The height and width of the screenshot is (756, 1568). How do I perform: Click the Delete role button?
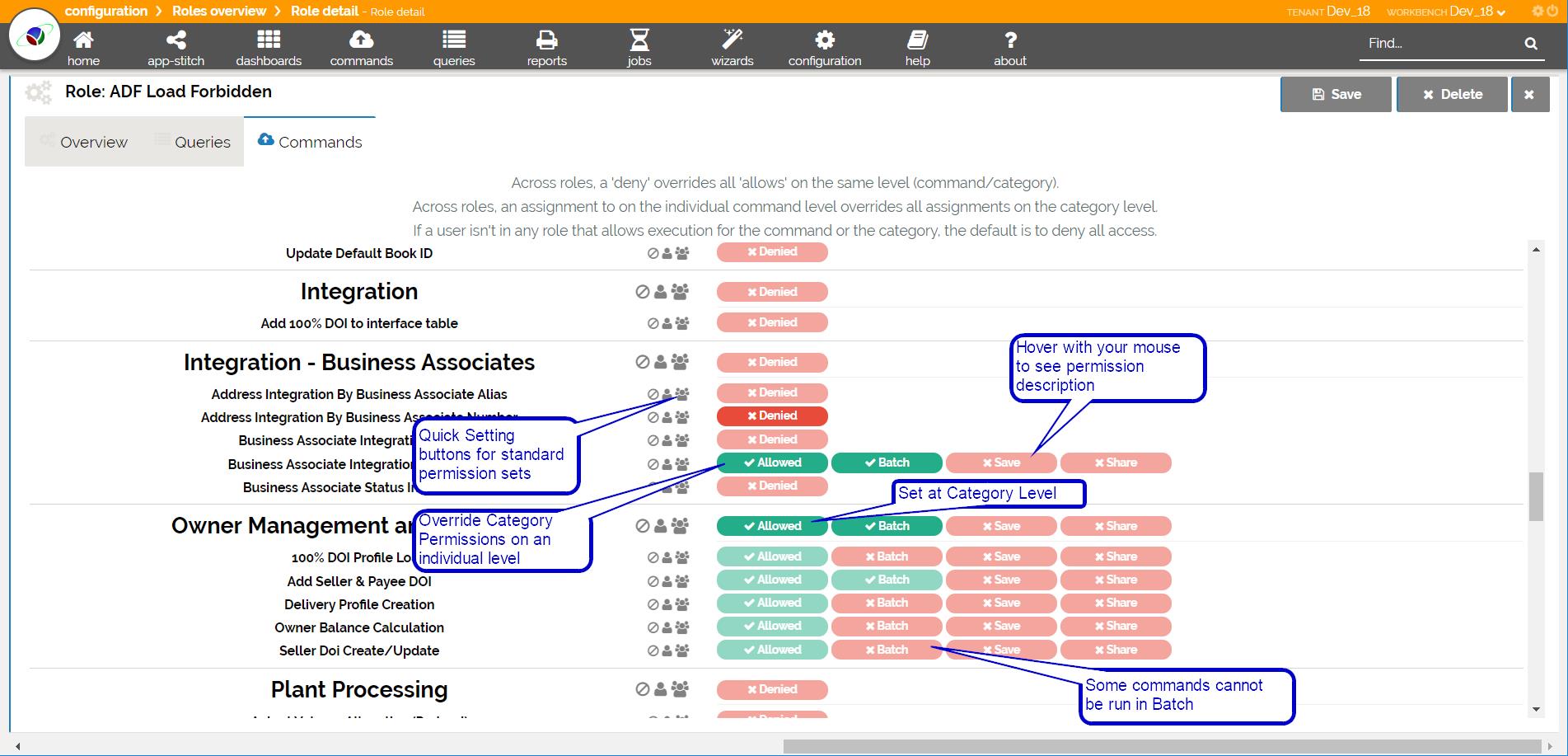1452,95
